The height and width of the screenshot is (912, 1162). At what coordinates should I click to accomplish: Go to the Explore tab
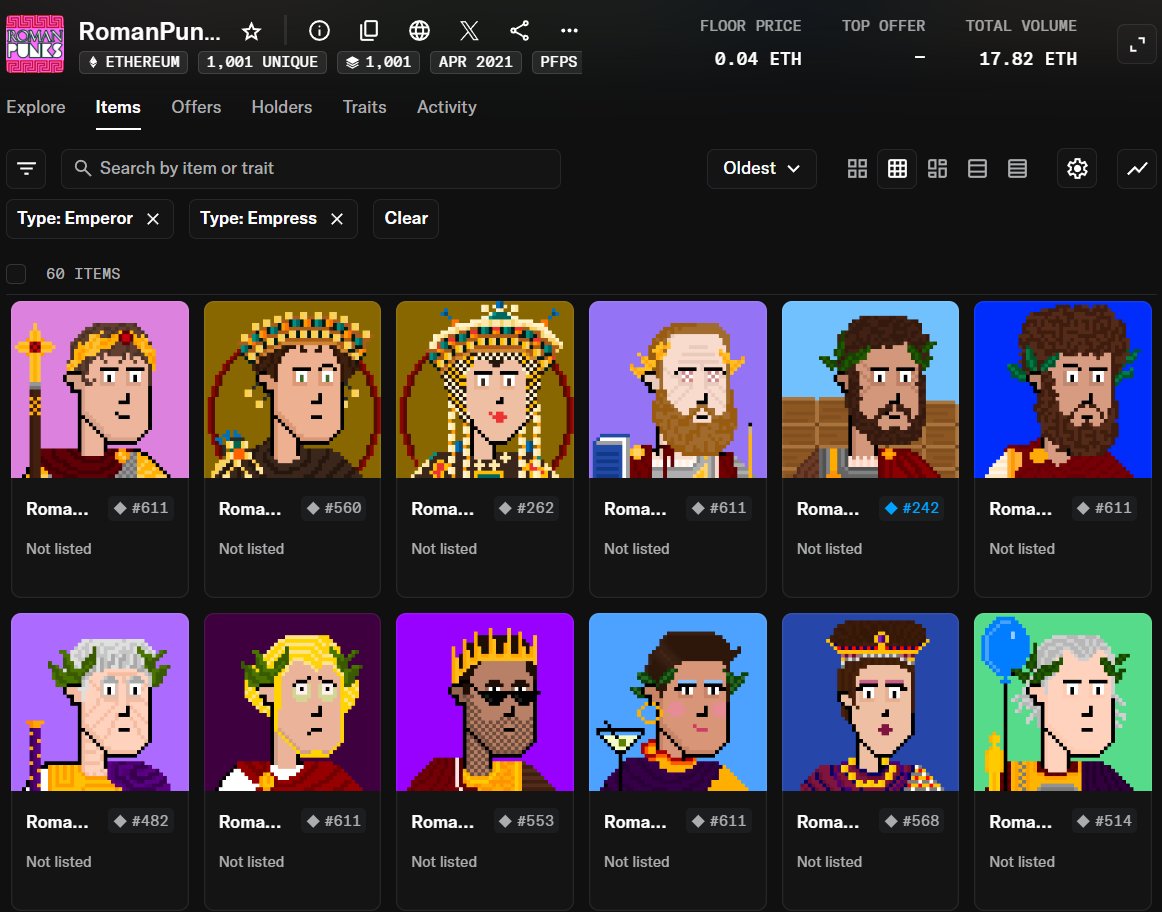[36, 107]
